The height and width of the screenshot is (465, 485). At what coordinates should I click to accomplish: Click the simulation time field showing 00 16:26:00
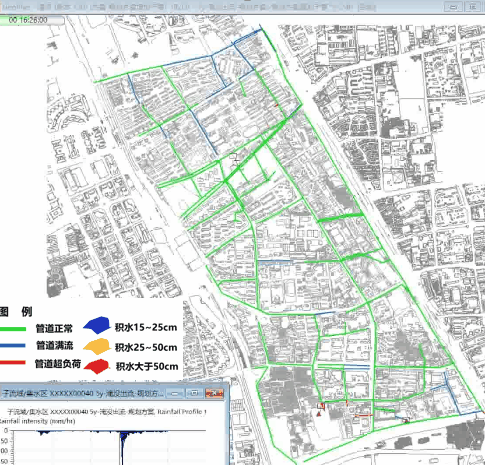tap(32, 20)
